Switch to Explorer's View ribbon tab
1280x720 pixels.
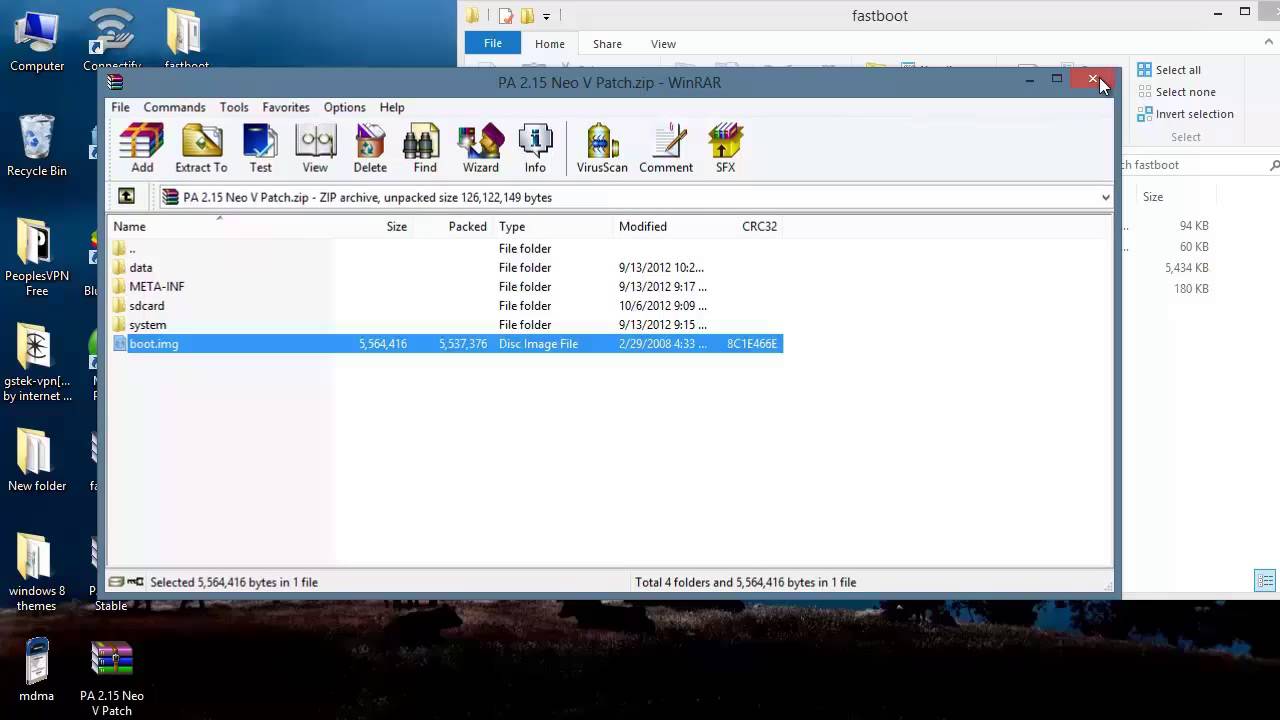click(663, 44)
